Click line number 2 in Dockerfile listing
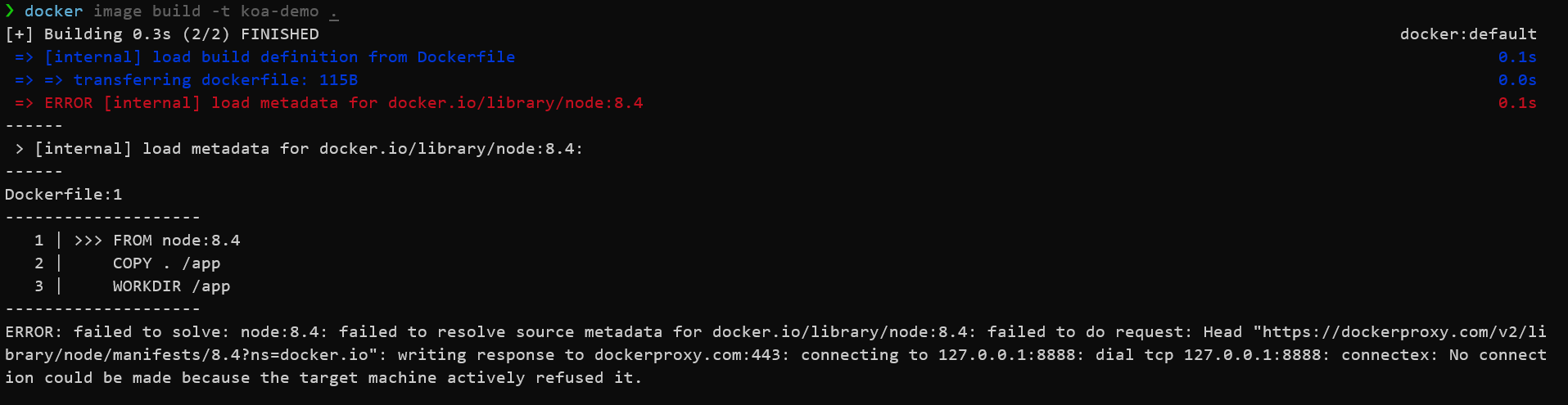 pos(39,263)
